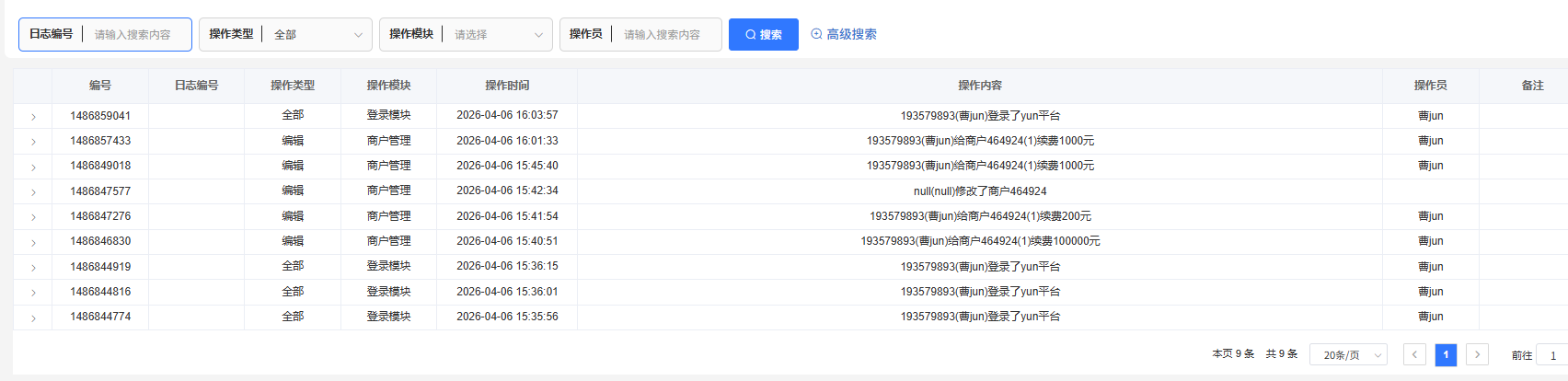Go to previous page arrow
The image size is (1568, 381).
1414,354
